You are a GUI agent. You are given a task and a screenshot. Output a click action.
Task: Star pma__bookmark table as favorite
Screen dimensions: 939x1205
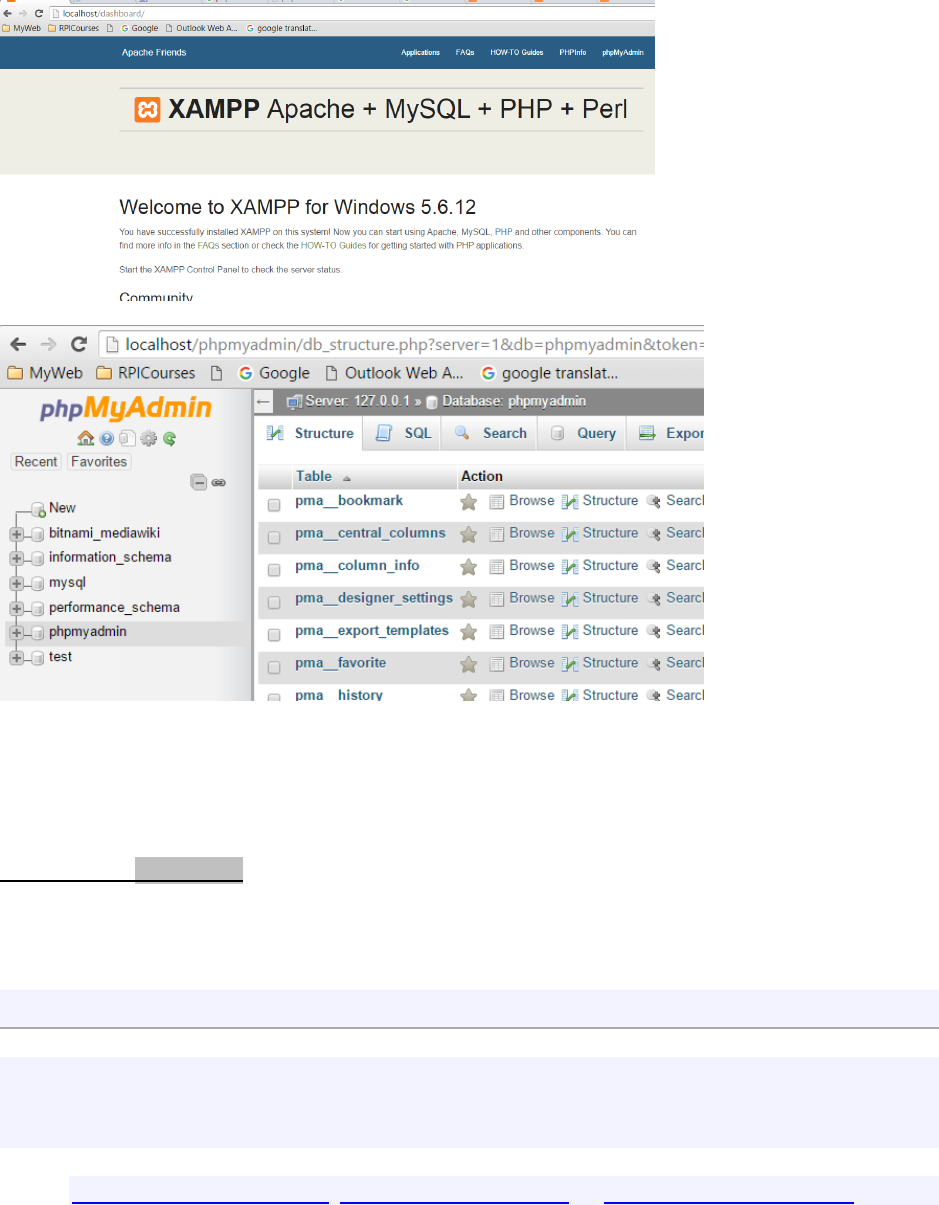[x=468, y=502]
